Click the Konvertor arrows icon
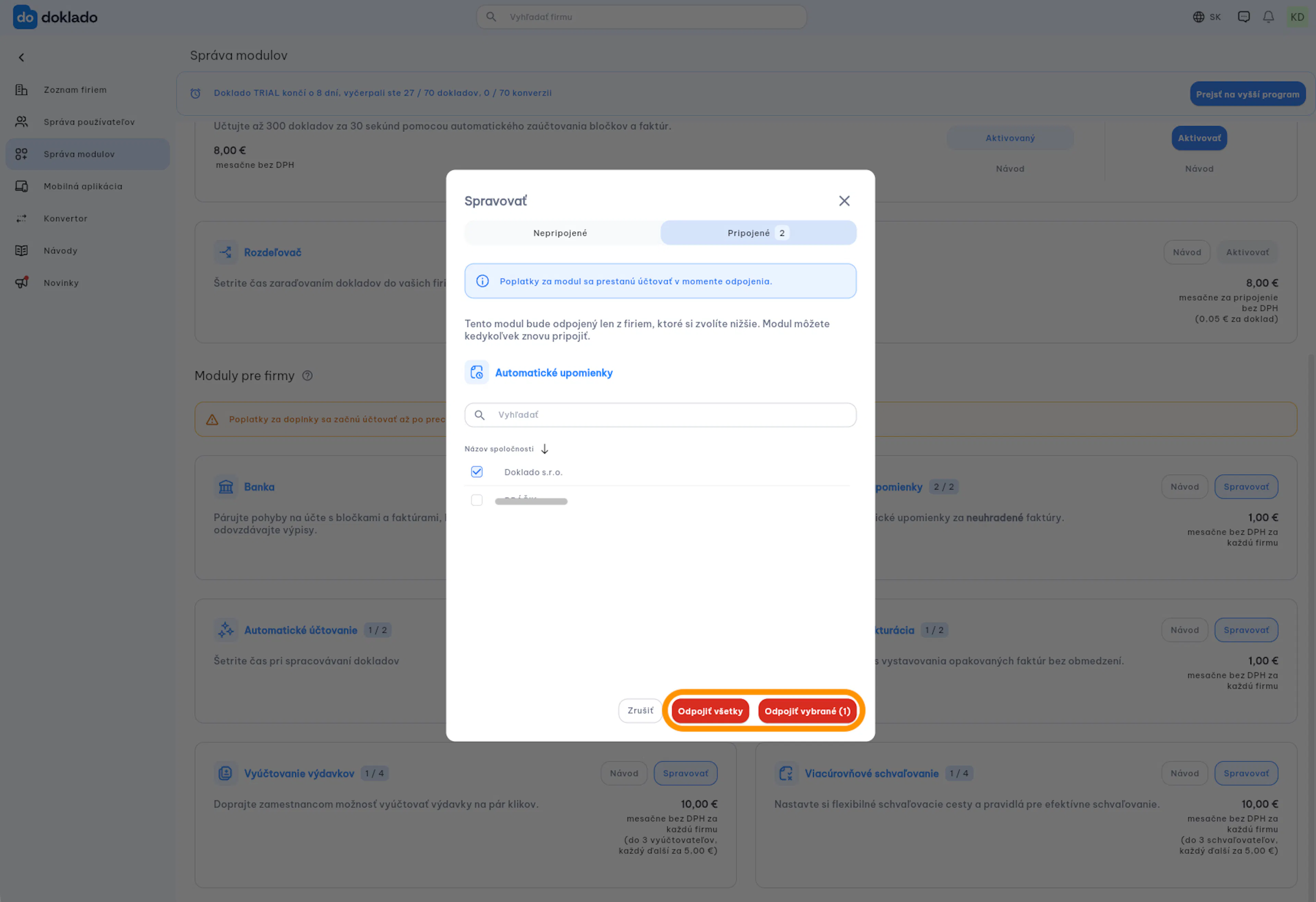 point(22,219)
